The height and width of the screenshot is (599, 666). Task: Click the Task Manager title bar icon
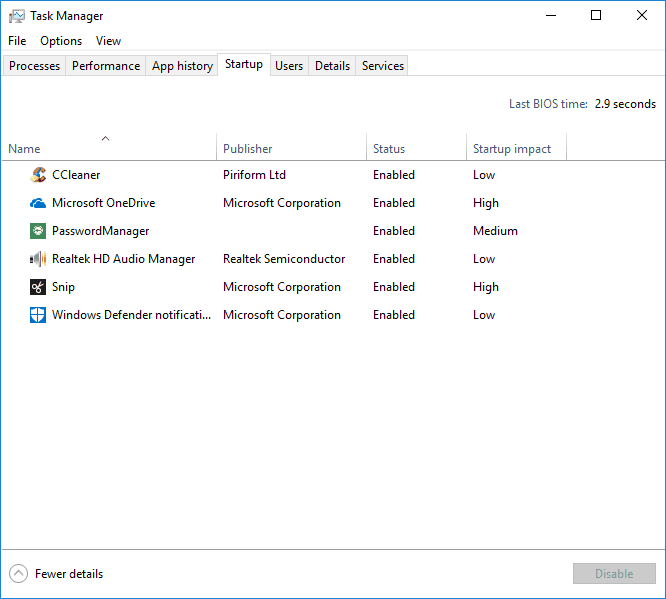point(17,16)
